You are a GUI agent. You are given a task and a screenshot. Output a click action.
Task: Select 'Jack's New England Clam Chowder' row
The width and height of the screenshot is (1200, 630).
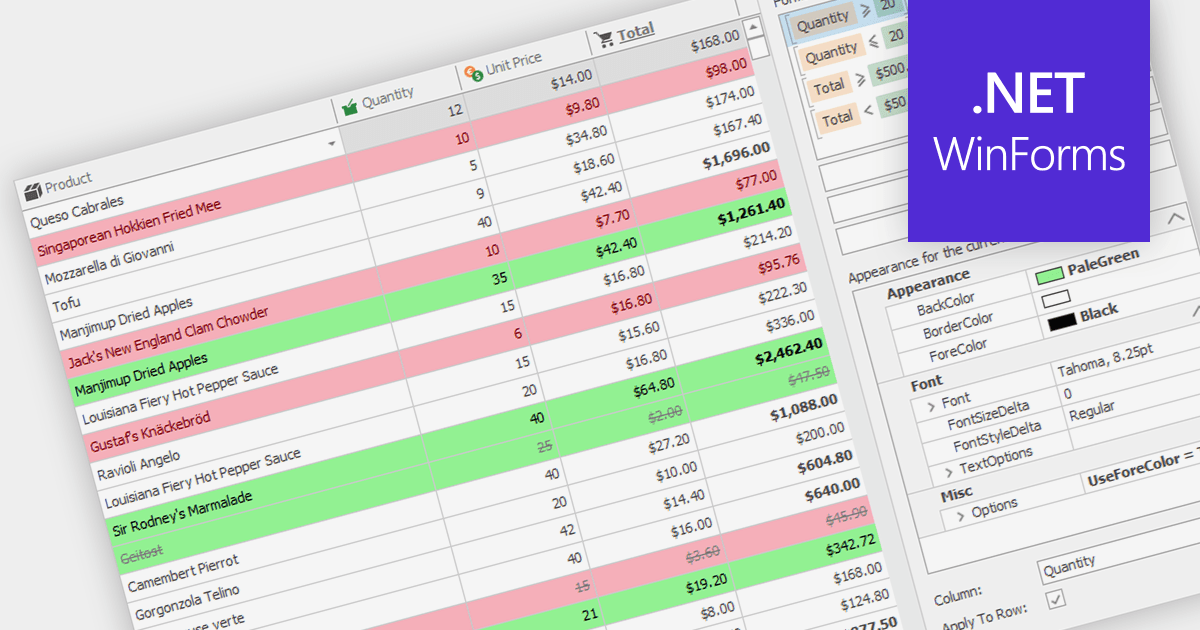click(x=167, y=337)
